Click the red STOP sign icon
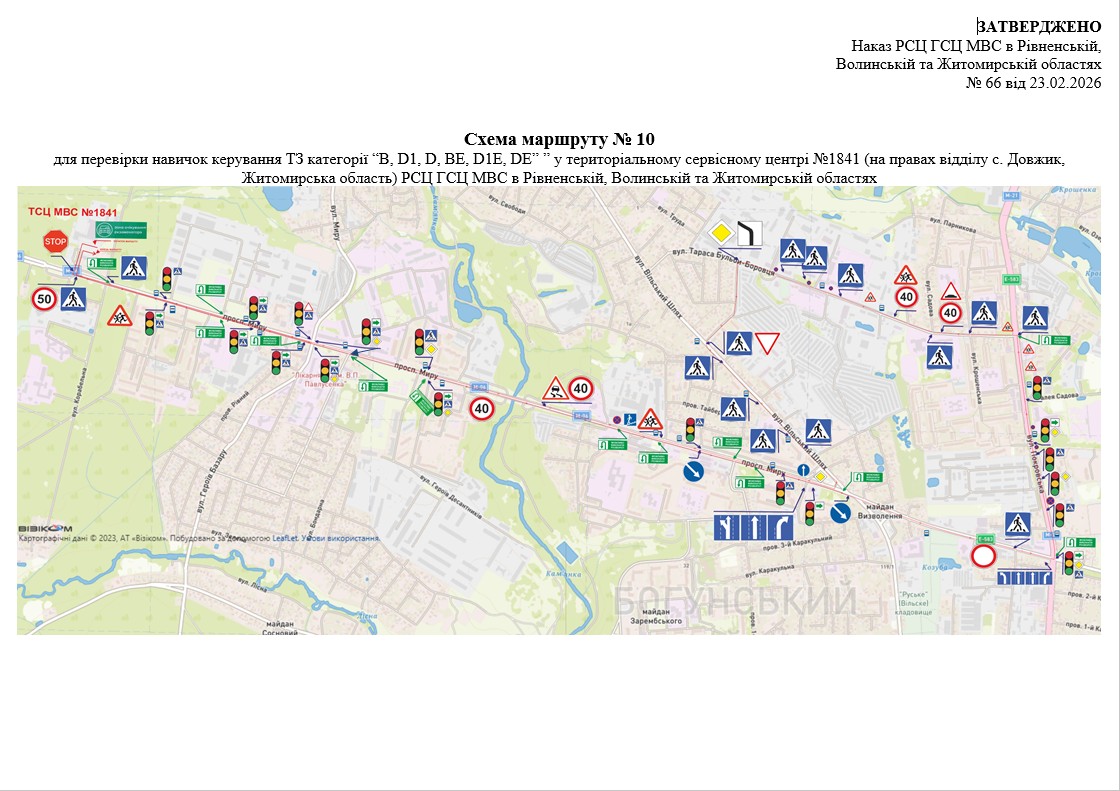Screen dimensions: 1120x791 click(55, 241)
